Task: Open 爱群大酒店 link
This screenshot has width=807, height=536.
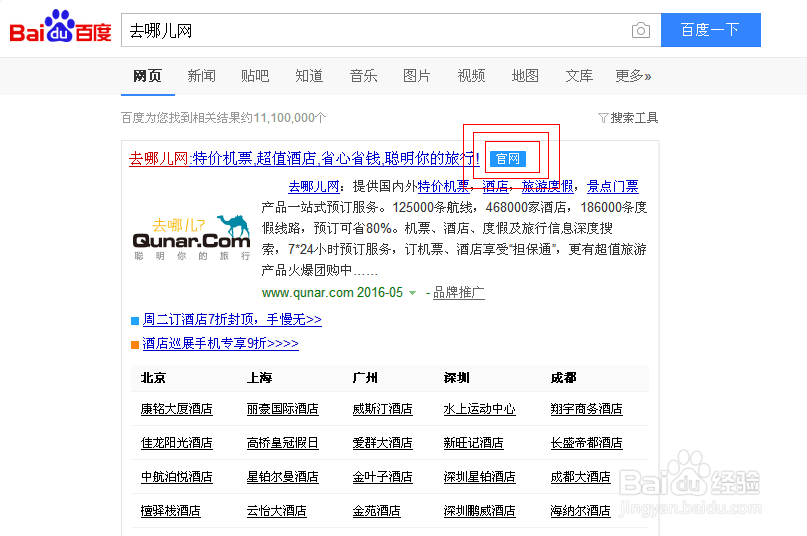Action: pyautogui.click(x=382, y=443)
